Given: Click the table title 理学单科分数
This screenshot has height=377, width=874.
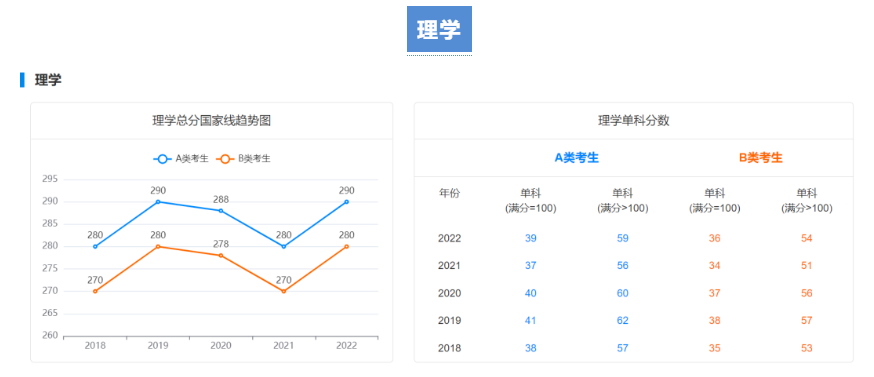Looking at the screenshot, I should click(x=634, y=120).
